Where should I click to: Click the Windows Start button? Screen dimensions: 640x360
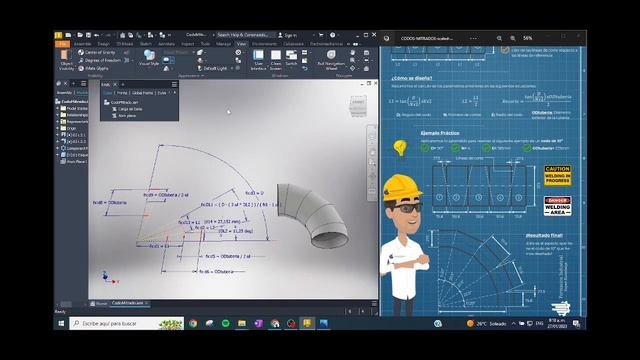(x=61, y=323)
